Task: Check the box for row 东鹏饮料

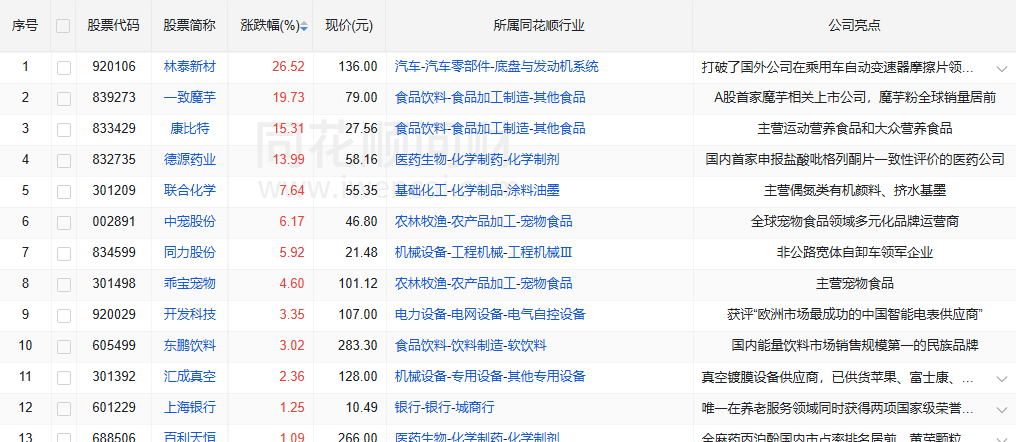Action: pyautogui.click(x=64, y=346)
